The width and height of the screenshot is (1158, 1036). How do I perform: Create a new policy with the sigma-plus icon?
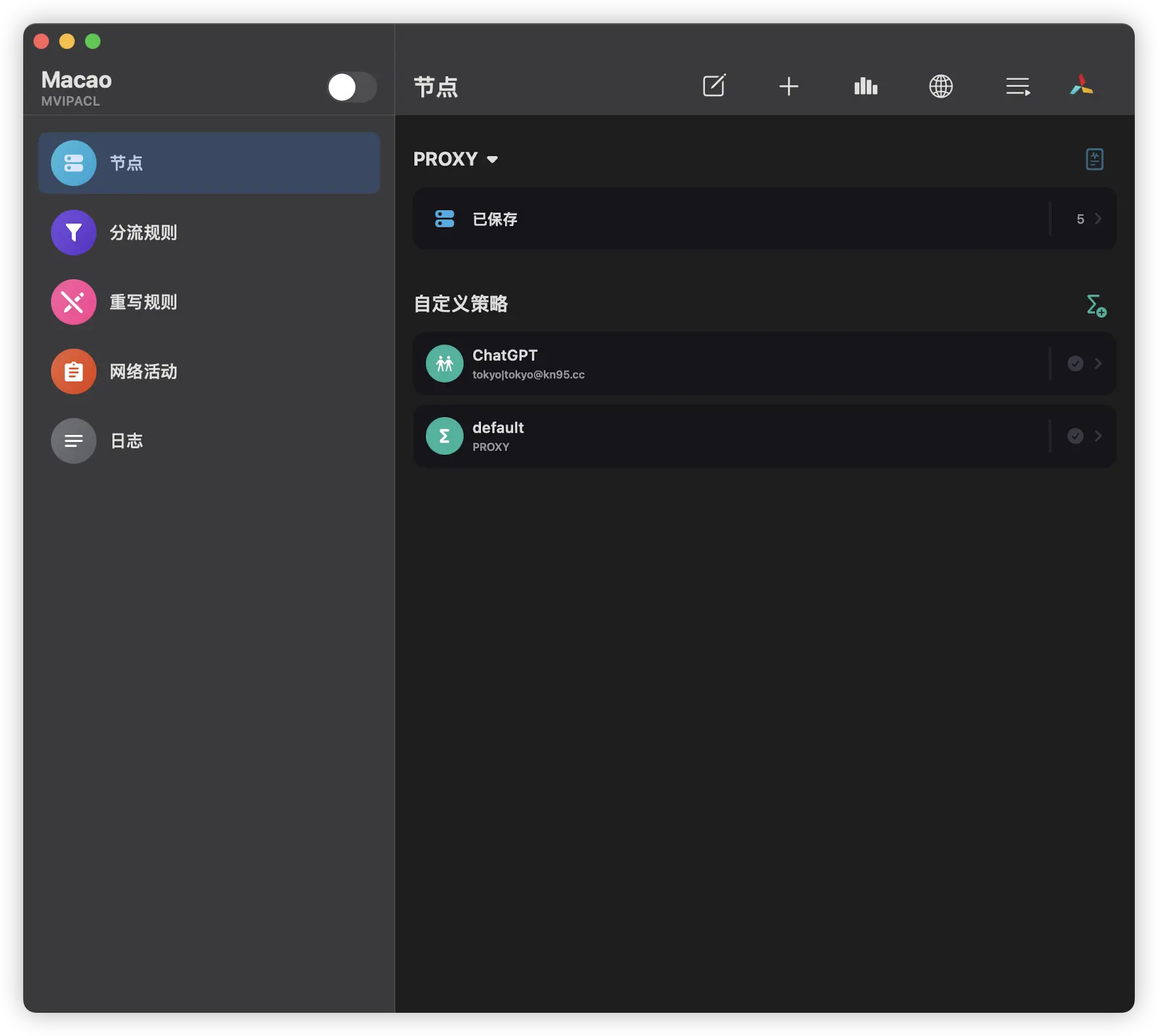tap(1096, 305)
